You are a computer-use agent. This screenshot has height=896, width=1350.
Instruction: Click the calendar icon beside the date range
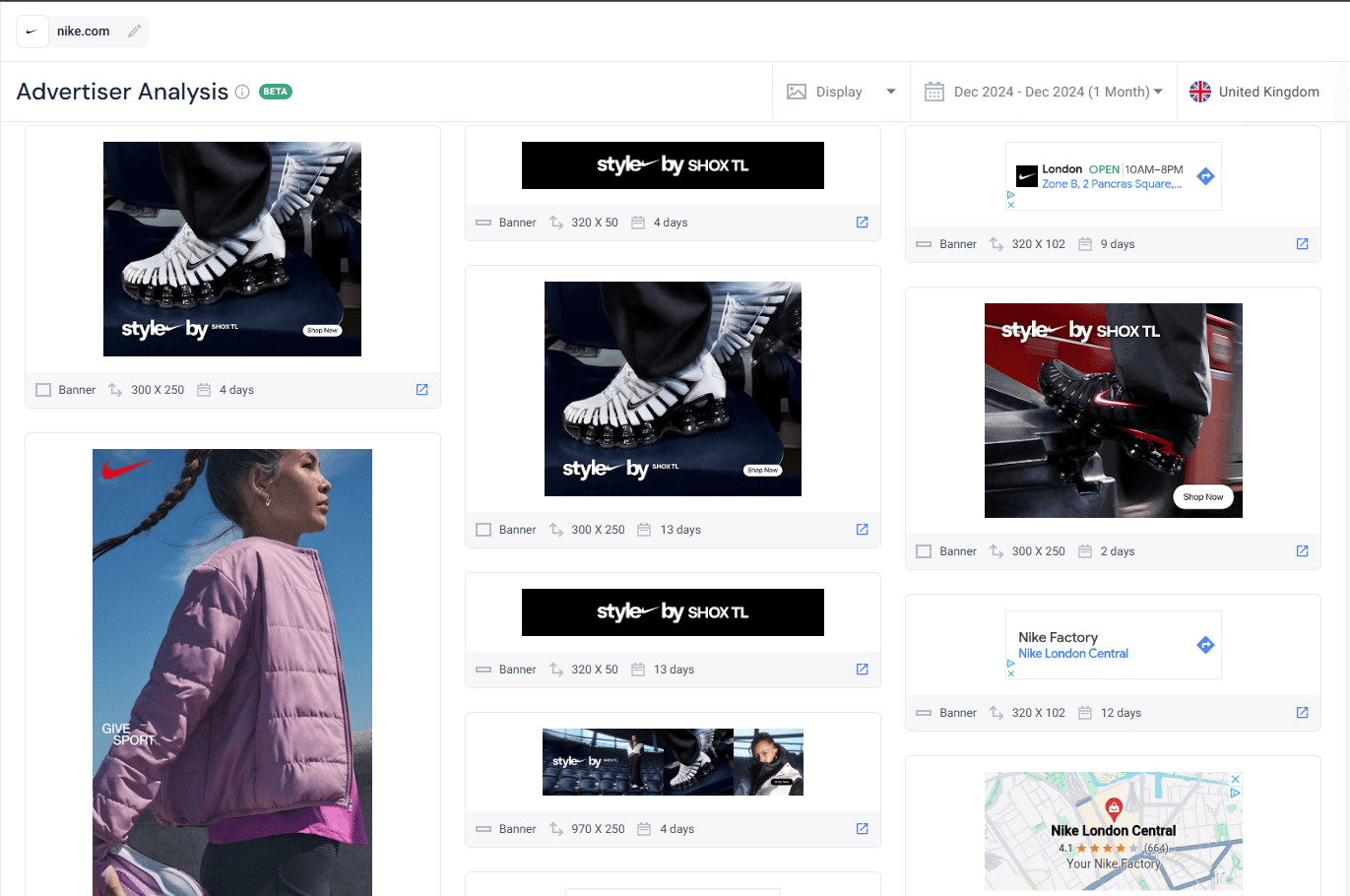coord(933,91)
